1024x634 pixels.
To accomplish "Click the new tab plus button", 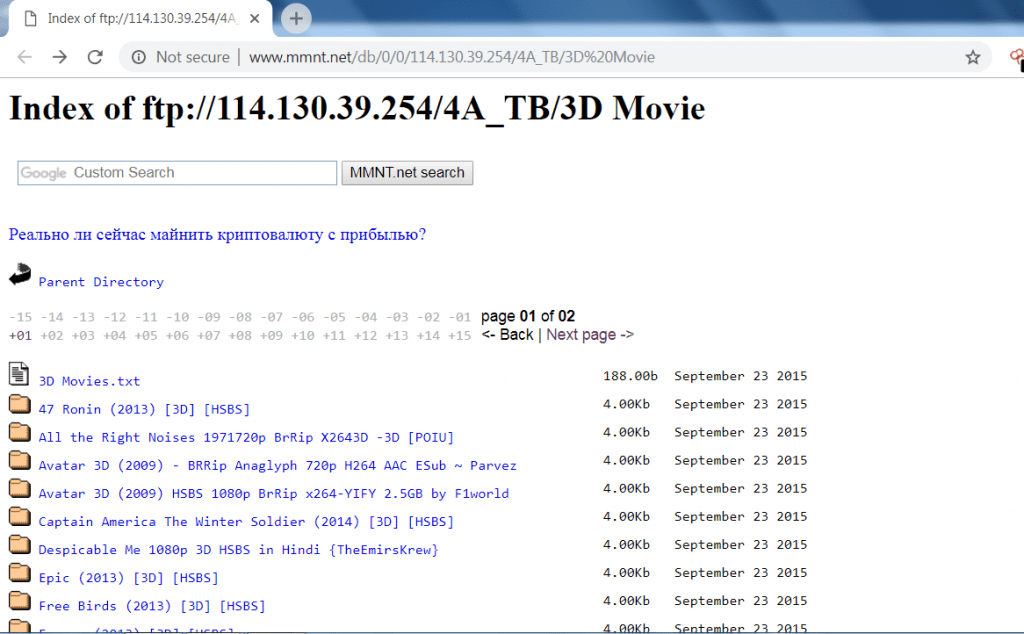I will pos(295,18).
